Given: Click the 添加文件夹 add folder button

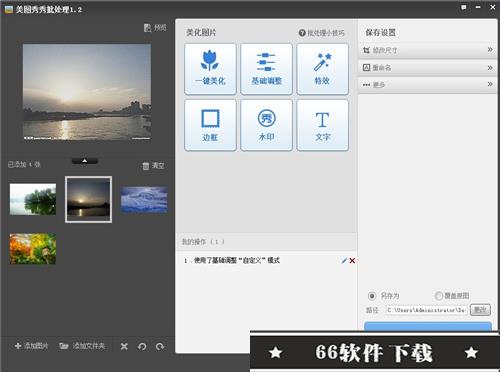Looking at the screenshot, I should tap(82, 346).
